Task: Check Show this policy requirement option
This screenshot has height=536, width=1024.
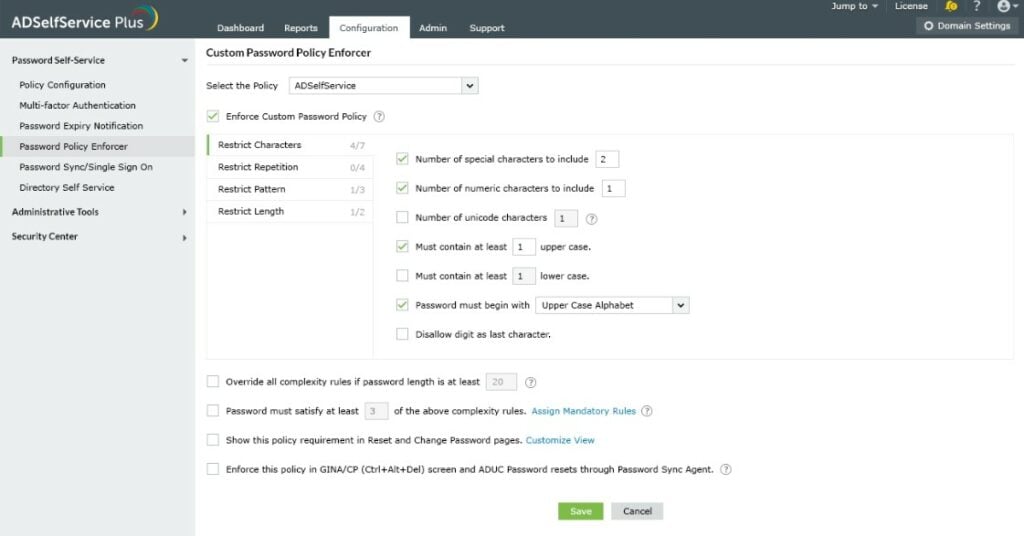Action: click(x=213, y=440)
